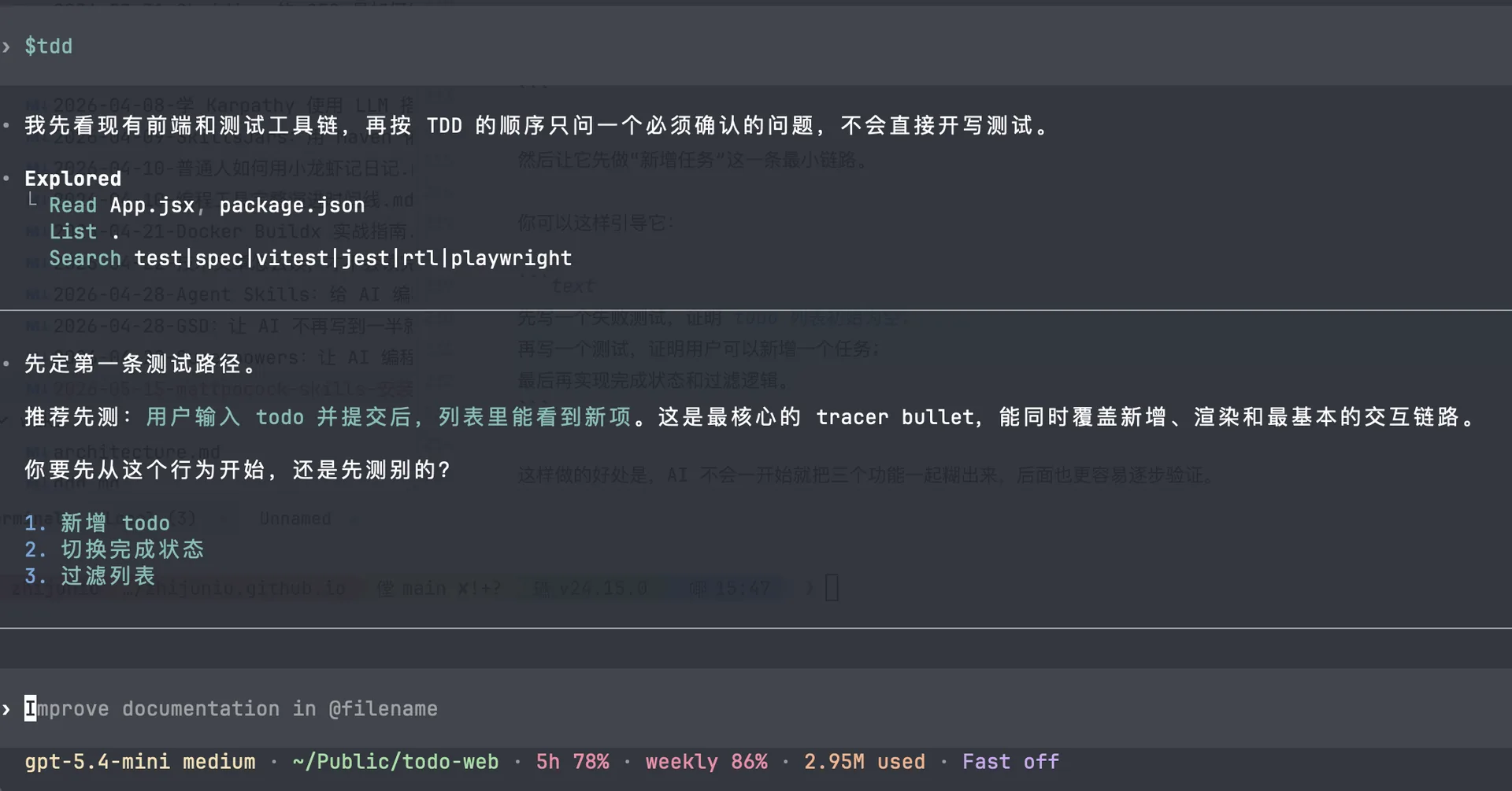1512x791 pixels.
Task: Click the "App.jsx" file name
Action: 152,205
